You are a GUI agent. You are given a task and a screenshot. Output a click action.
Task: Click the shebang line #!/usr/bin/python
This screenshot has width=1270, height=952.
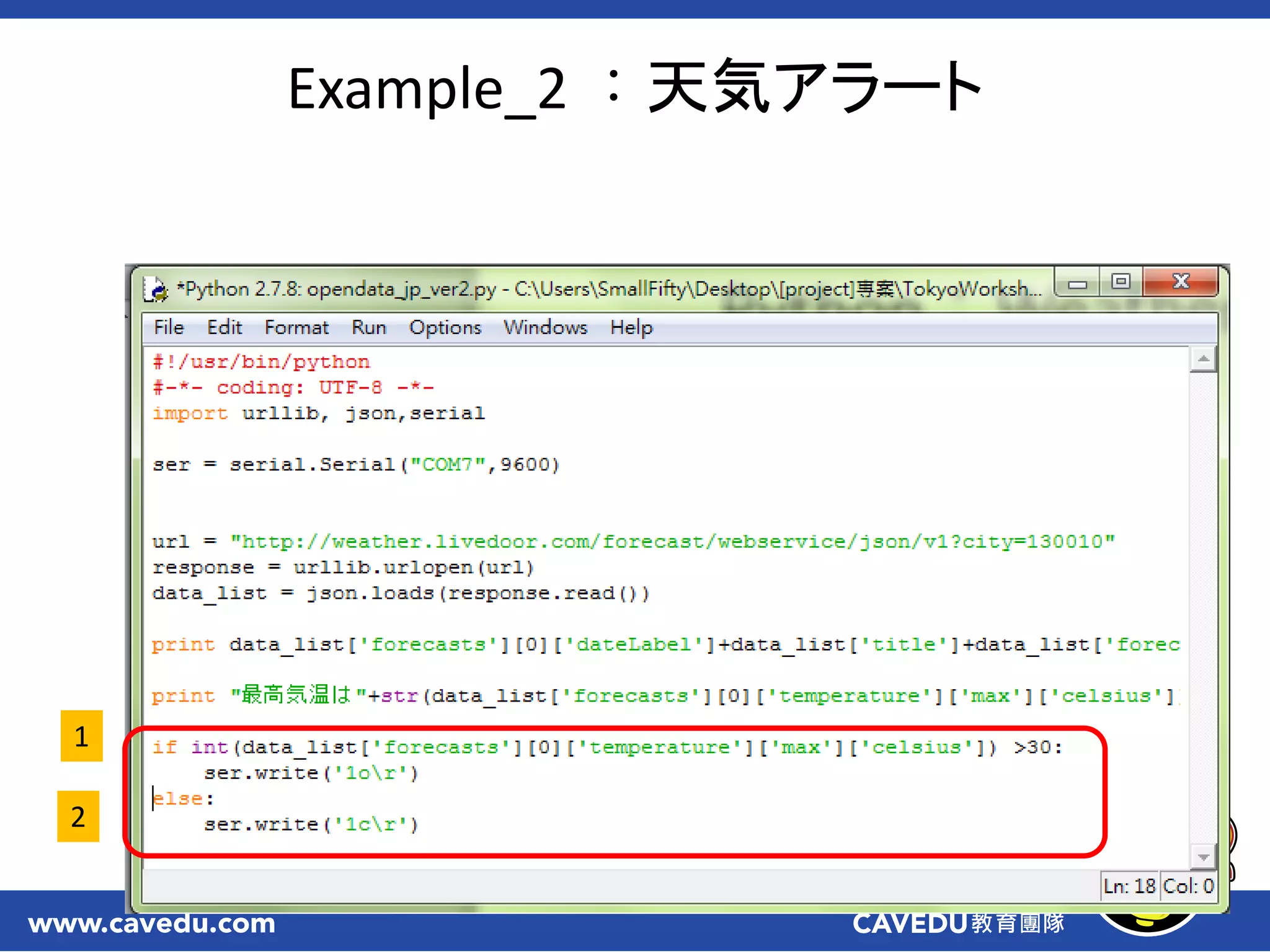261,362
